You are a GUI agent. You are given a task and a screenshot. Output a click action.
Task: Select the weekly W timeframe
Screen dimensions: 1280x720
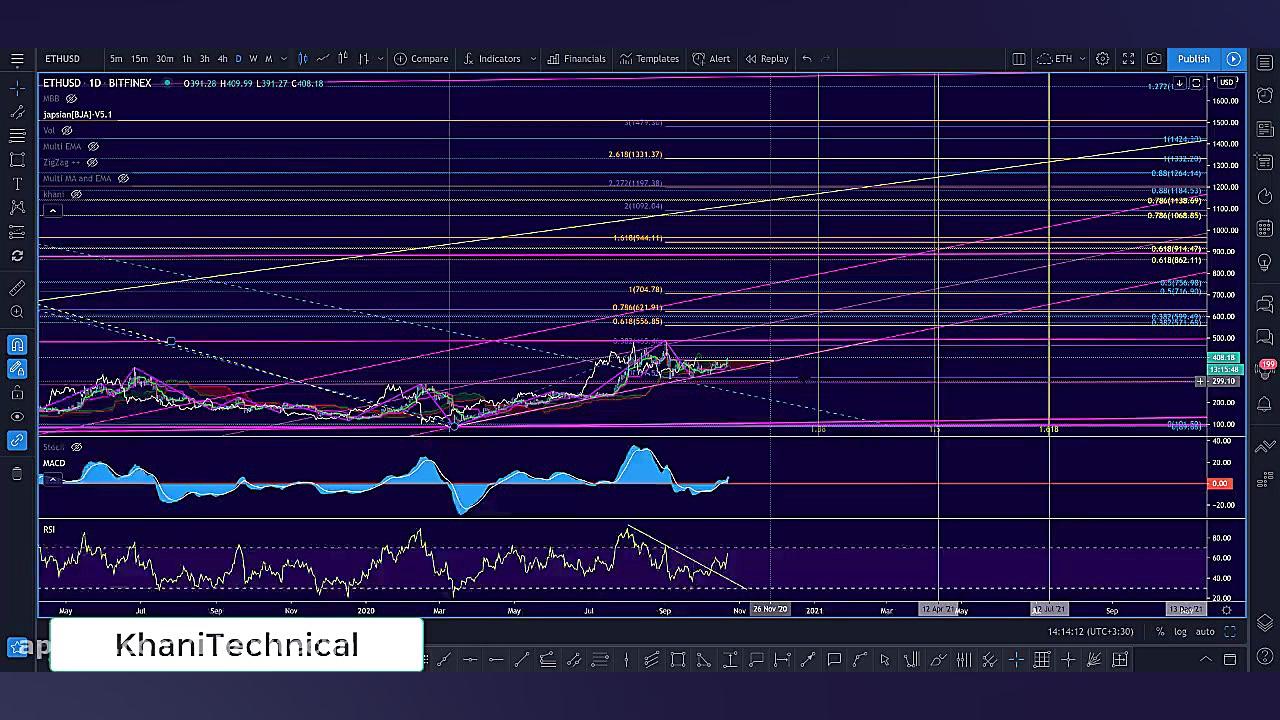coord(253,59)
